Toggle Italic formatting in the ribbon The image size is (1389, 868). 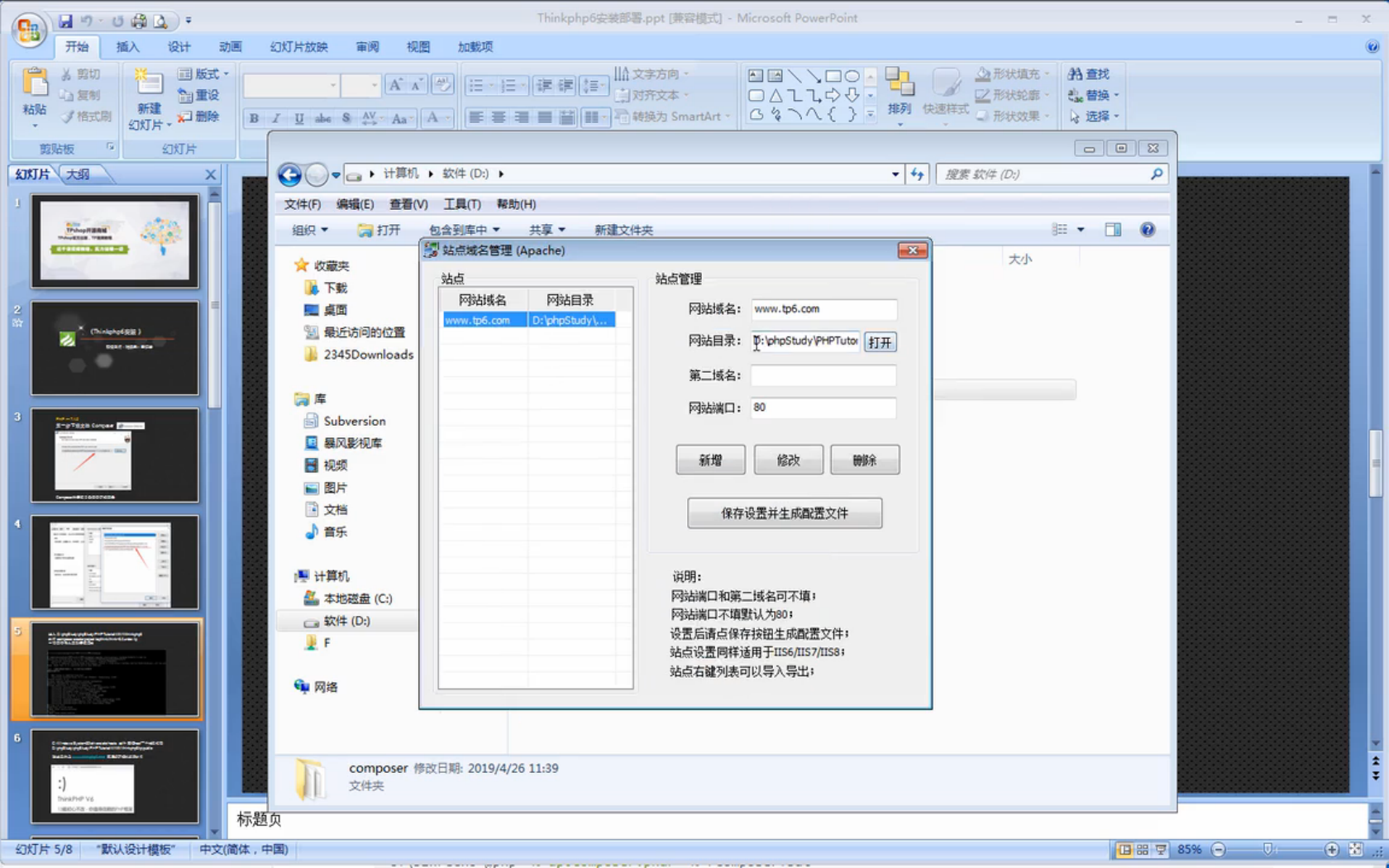[276, 118]
